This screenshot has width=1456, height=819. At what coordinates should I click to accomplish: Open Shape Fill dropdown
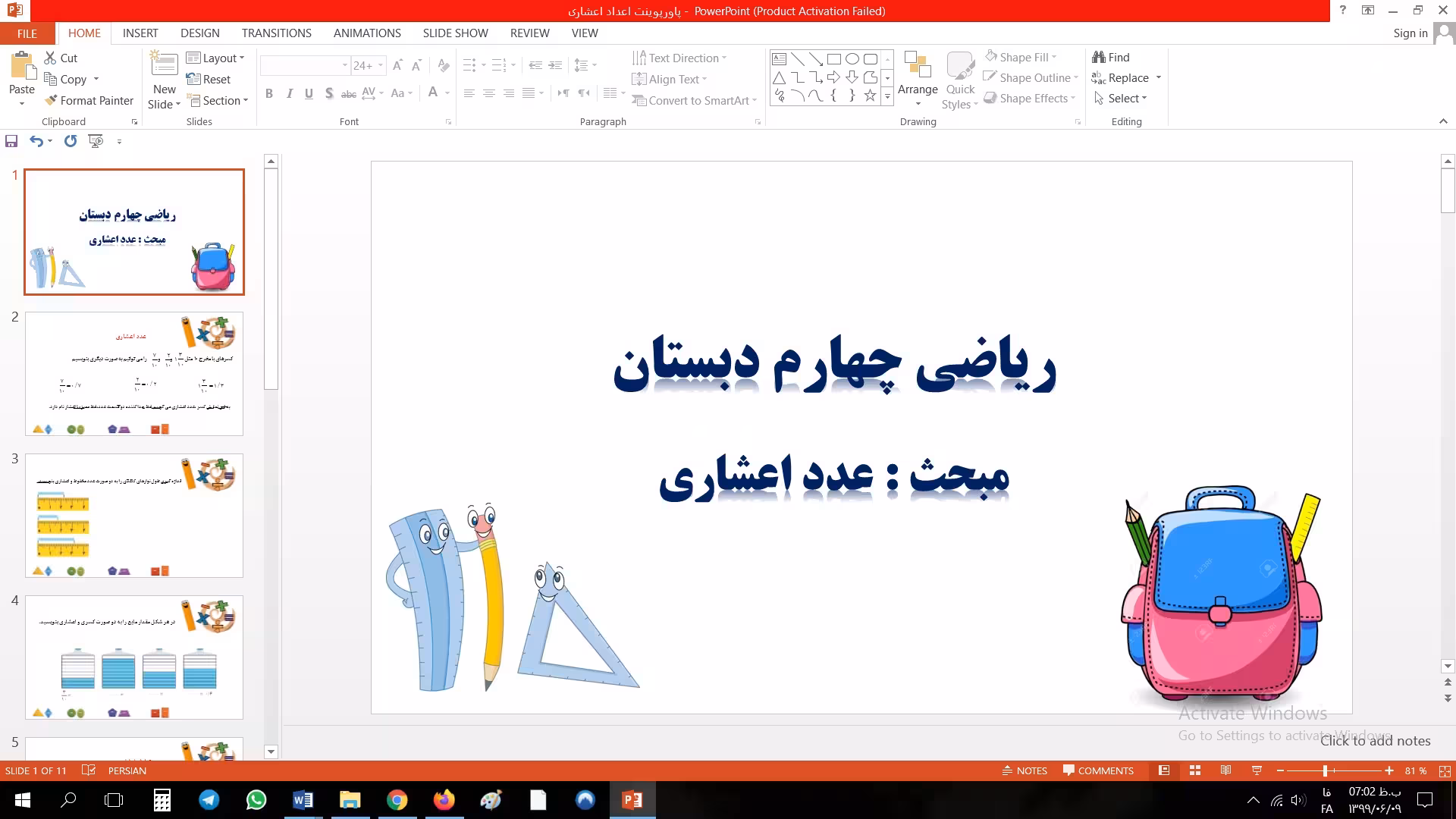click(x=1021, y=57)
